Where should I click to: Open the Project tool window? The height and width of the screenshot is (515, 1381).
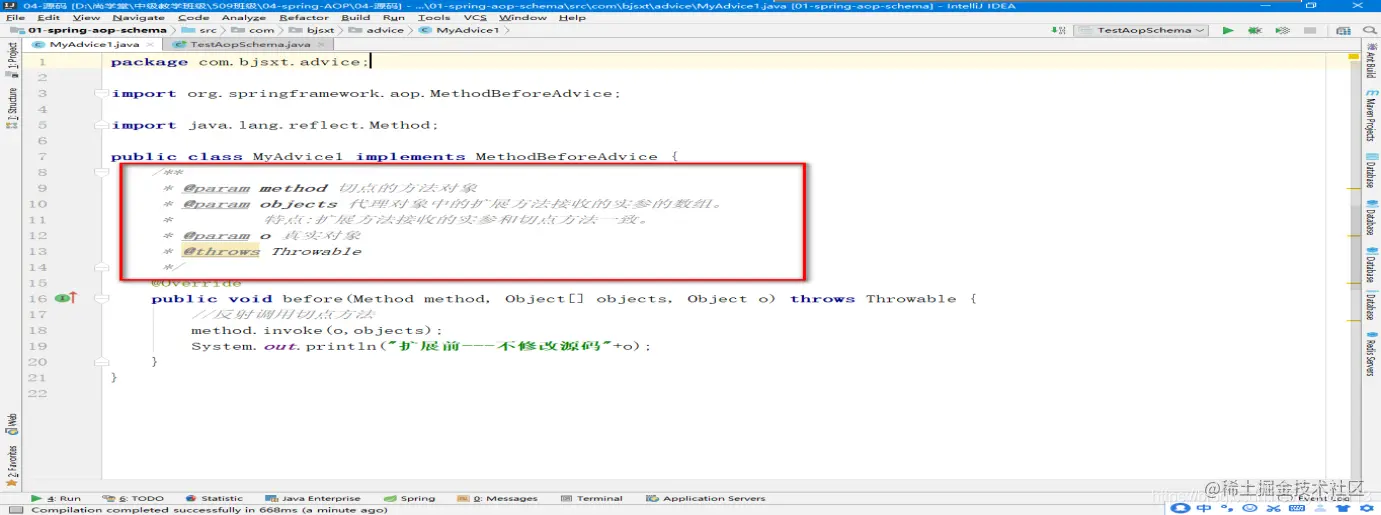[x=12, y=60]
